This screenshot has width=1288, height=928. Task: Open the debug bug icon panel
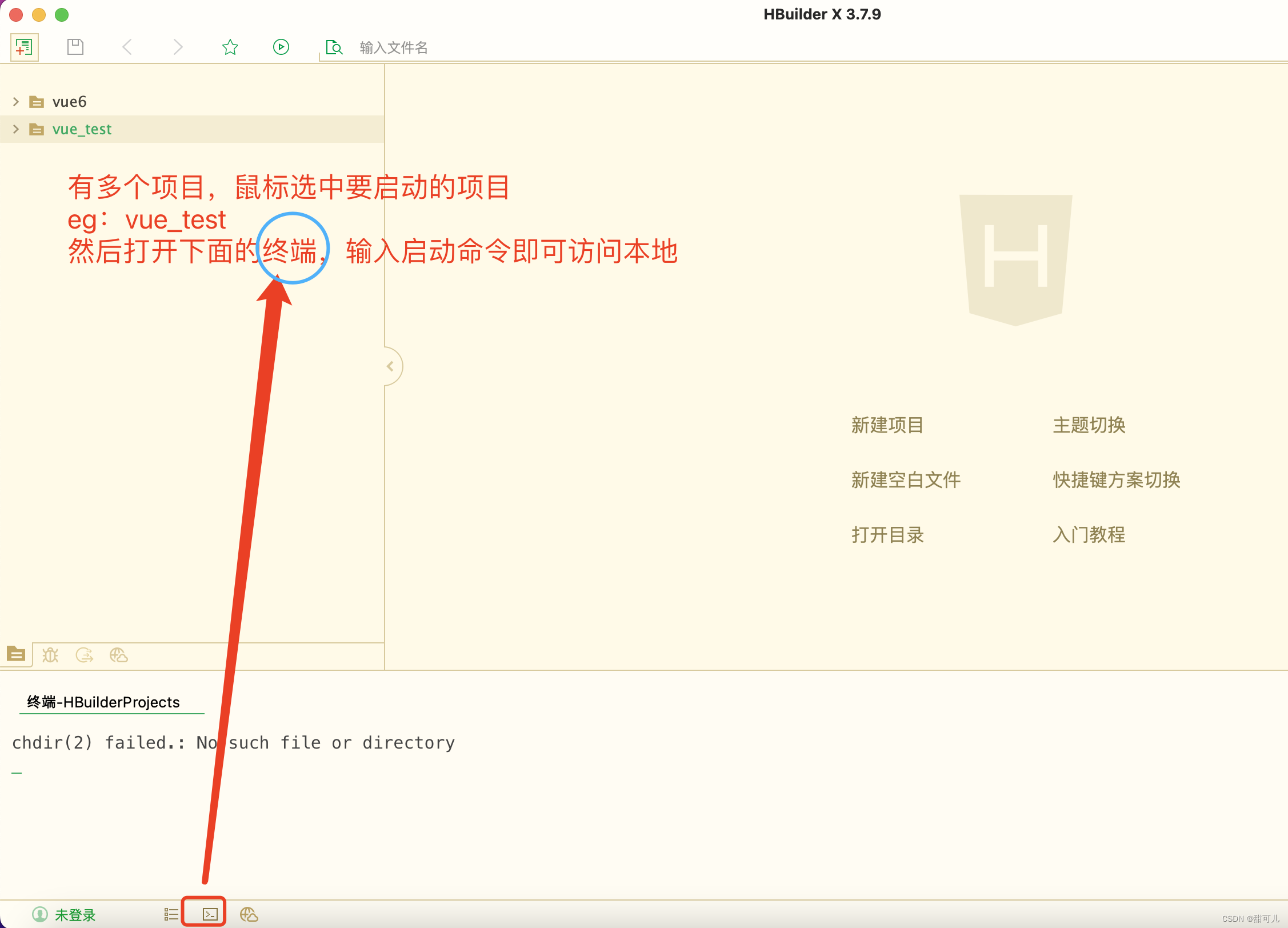(x=50, y=655)
